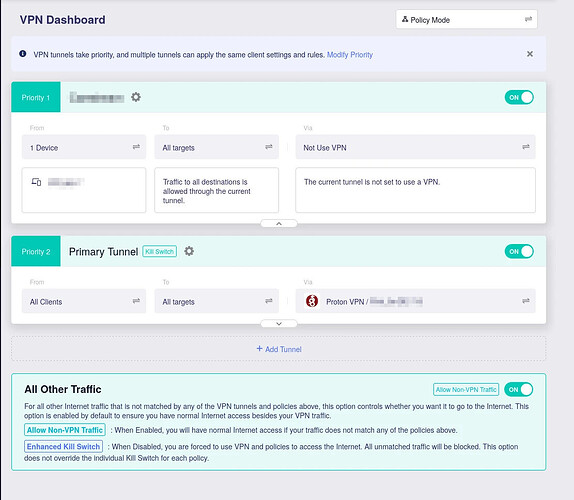Click the blurred device name in Priority 1
This screenshot has width=574, height=500.
(x=66, y=182)
